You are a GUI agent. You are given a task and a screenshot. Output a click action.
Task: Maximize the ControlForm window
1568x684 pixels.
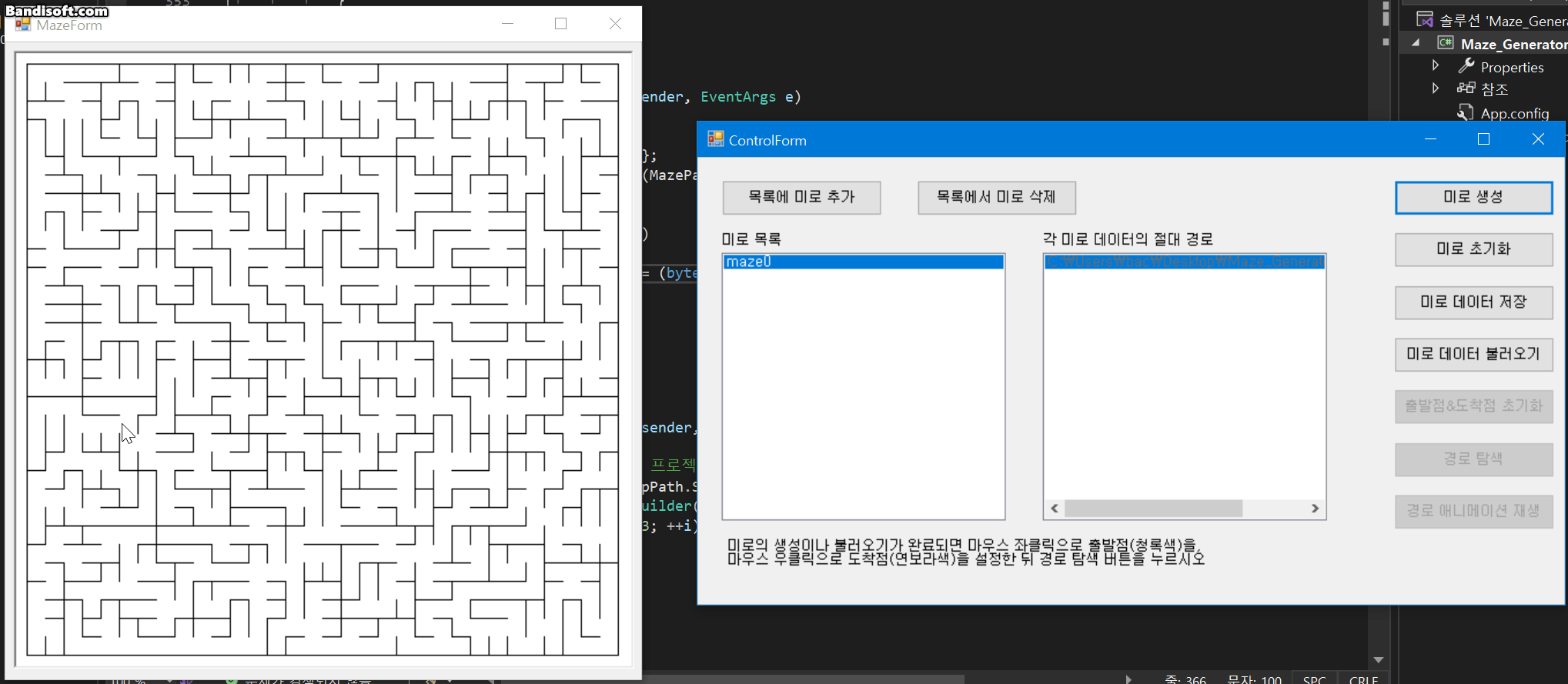(1484, 139)
